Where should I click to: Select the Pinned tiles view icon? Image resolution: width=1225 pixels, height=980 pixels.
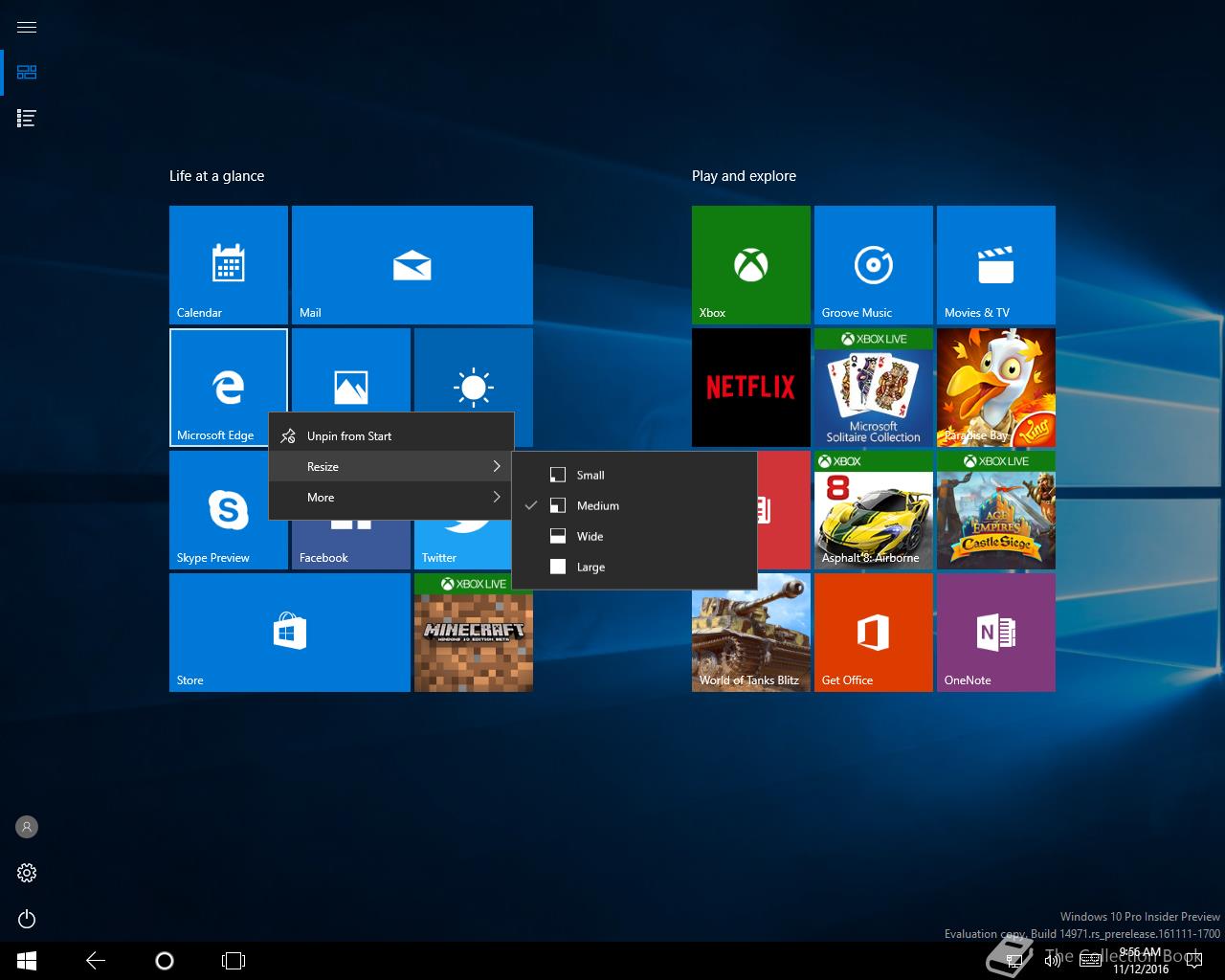(x=27, y=73)
